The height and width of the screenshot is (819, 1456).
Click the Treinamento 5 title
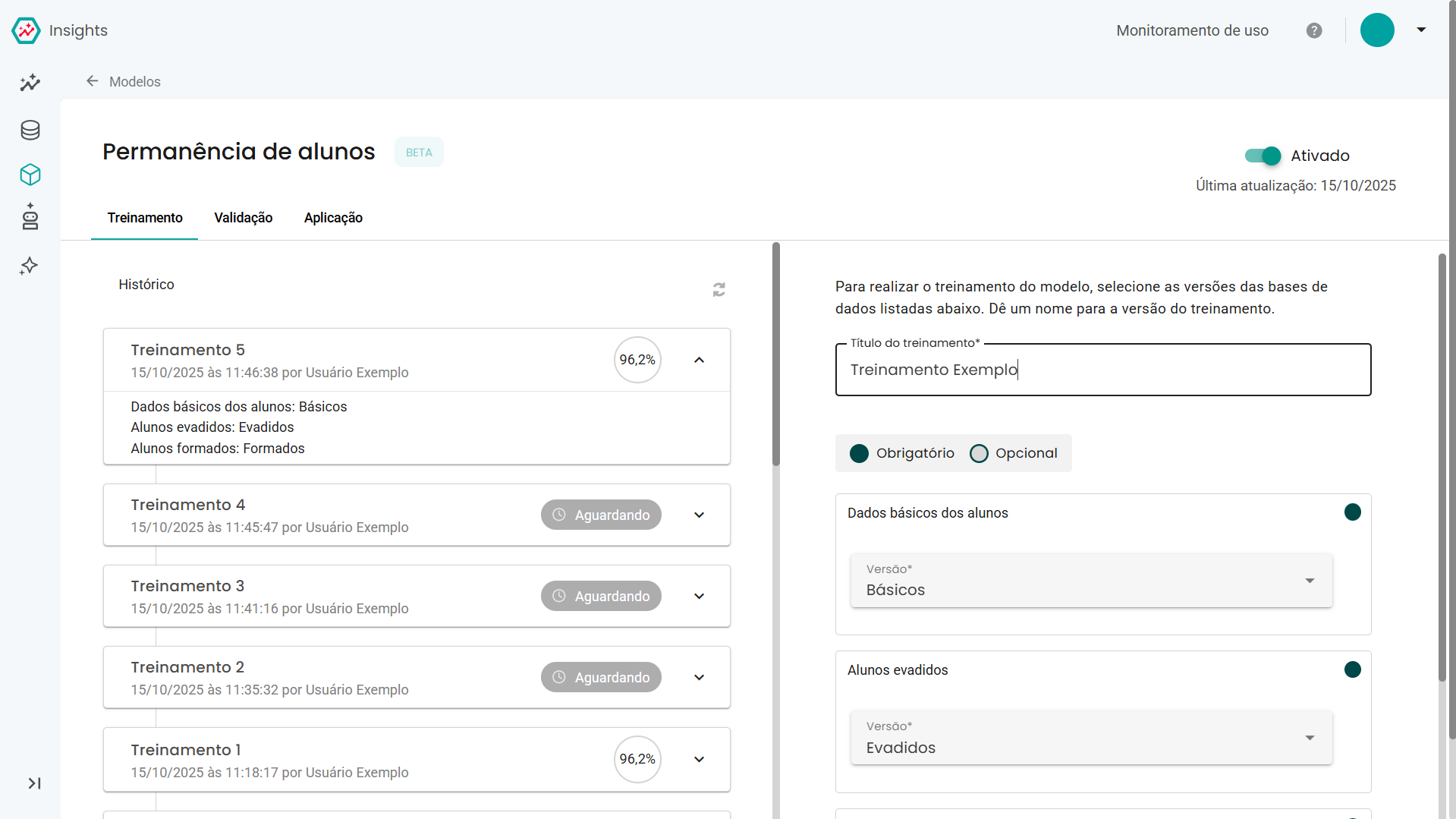(x=187, y=350)
